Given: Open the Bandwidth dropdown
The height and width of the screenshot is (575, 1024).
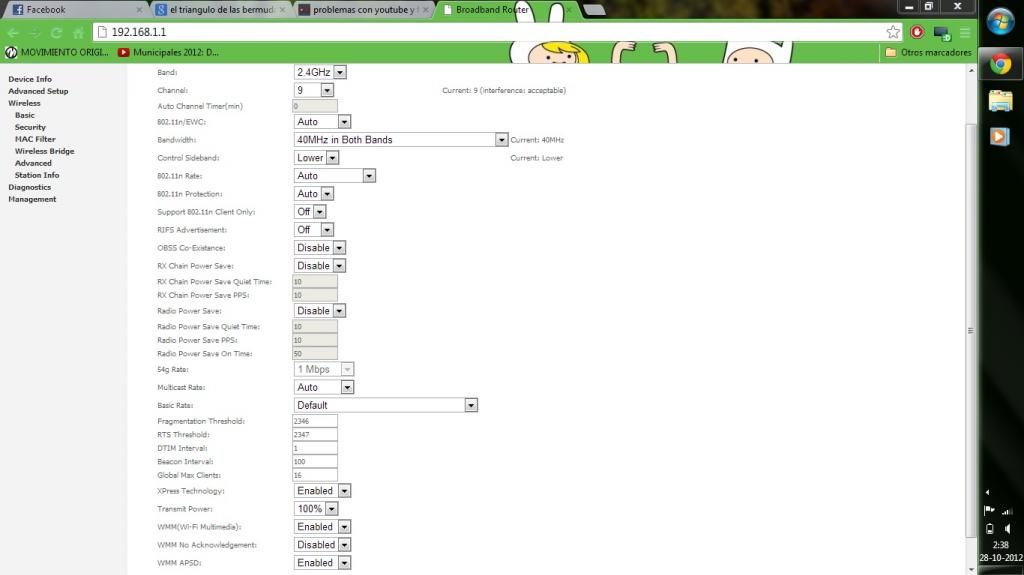Looking at the screenshot, I should 400,140.
